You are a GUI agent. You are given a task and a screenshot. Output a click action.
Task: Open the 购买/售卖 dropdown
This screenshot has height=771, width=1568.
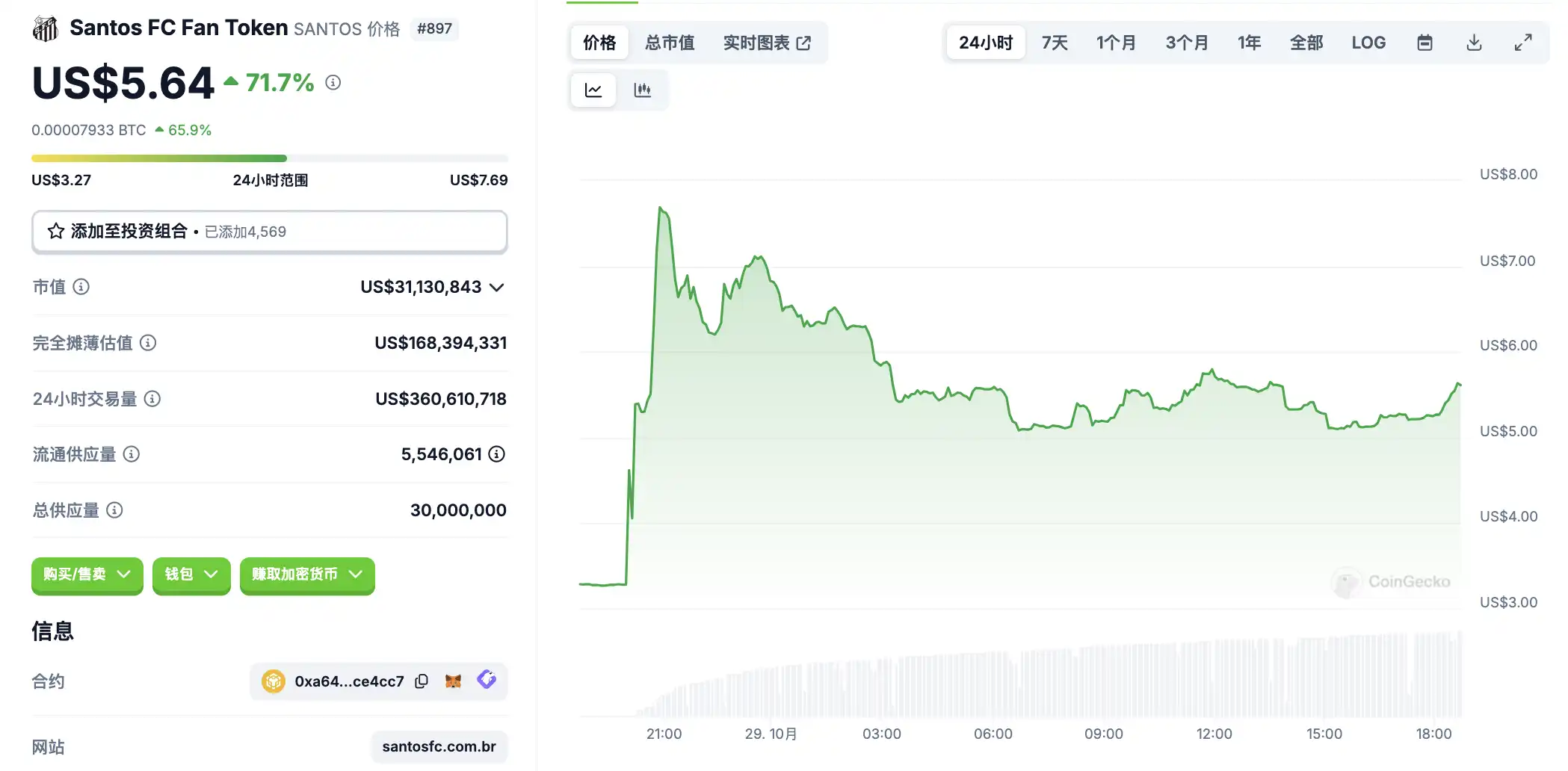(87, 575)
